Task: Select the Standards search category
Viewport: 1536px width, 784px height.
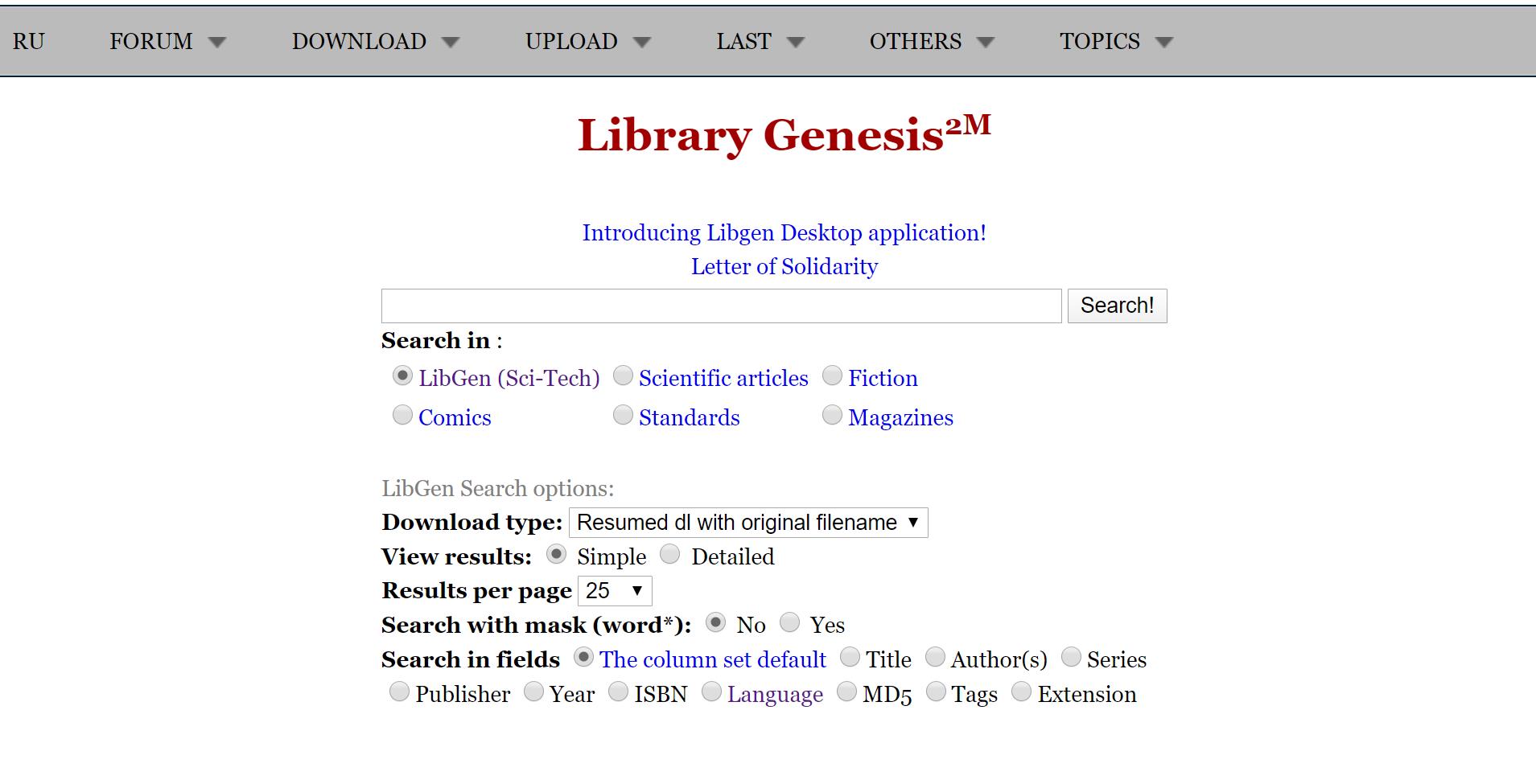Action: tap(622, 414)
